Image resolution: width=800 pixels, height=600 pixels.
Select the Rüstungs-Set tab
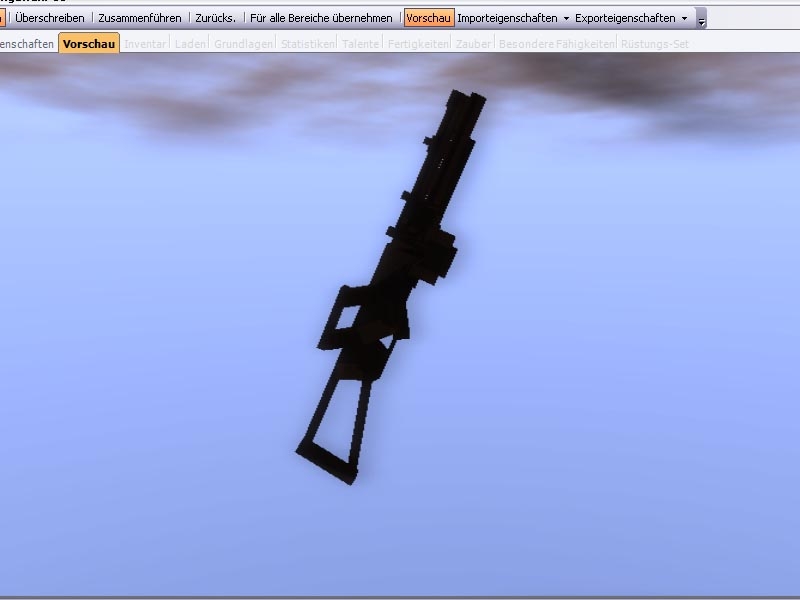point(655,44)
